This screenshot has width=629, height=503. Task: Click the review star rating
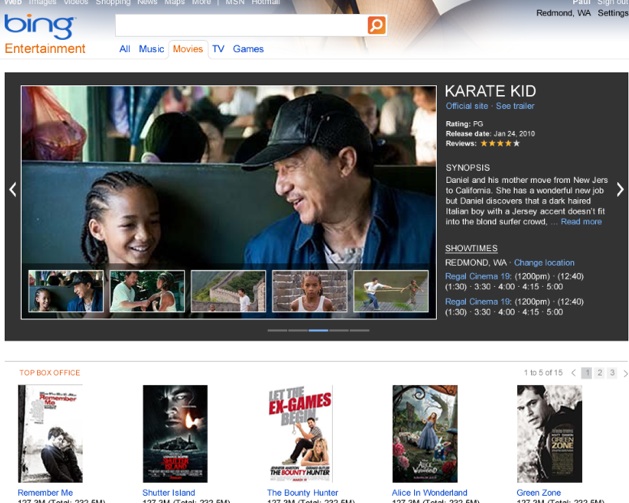(x=500, y=143)
